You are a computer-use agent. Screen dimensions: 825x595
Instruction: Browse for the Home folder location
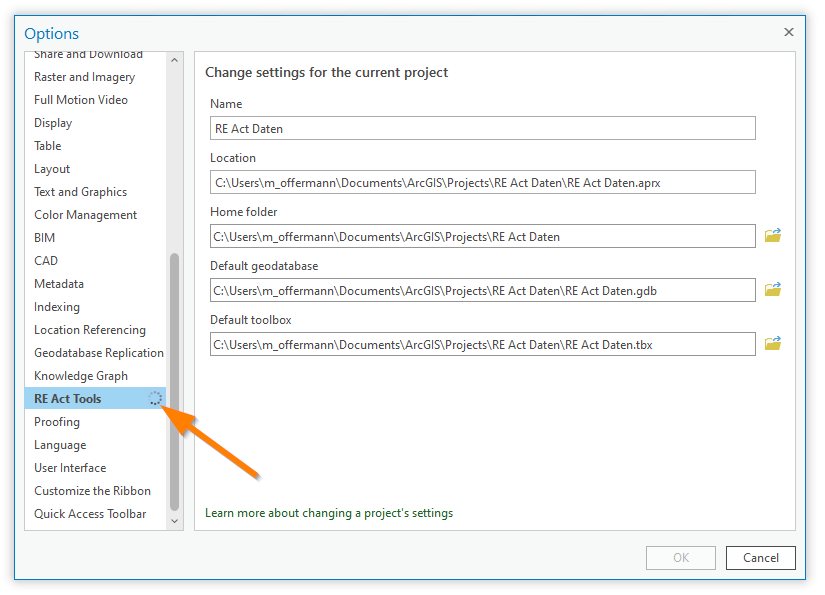coord(772,236)
